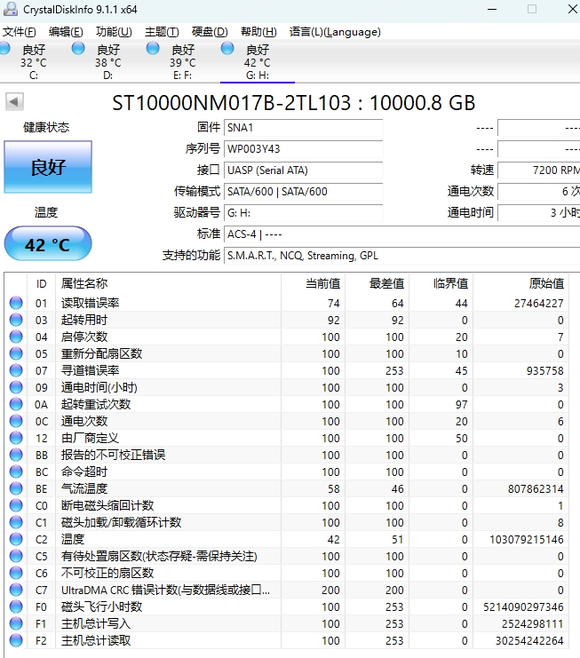Click status orb for attribute BE 气流温度

(16, 488)
